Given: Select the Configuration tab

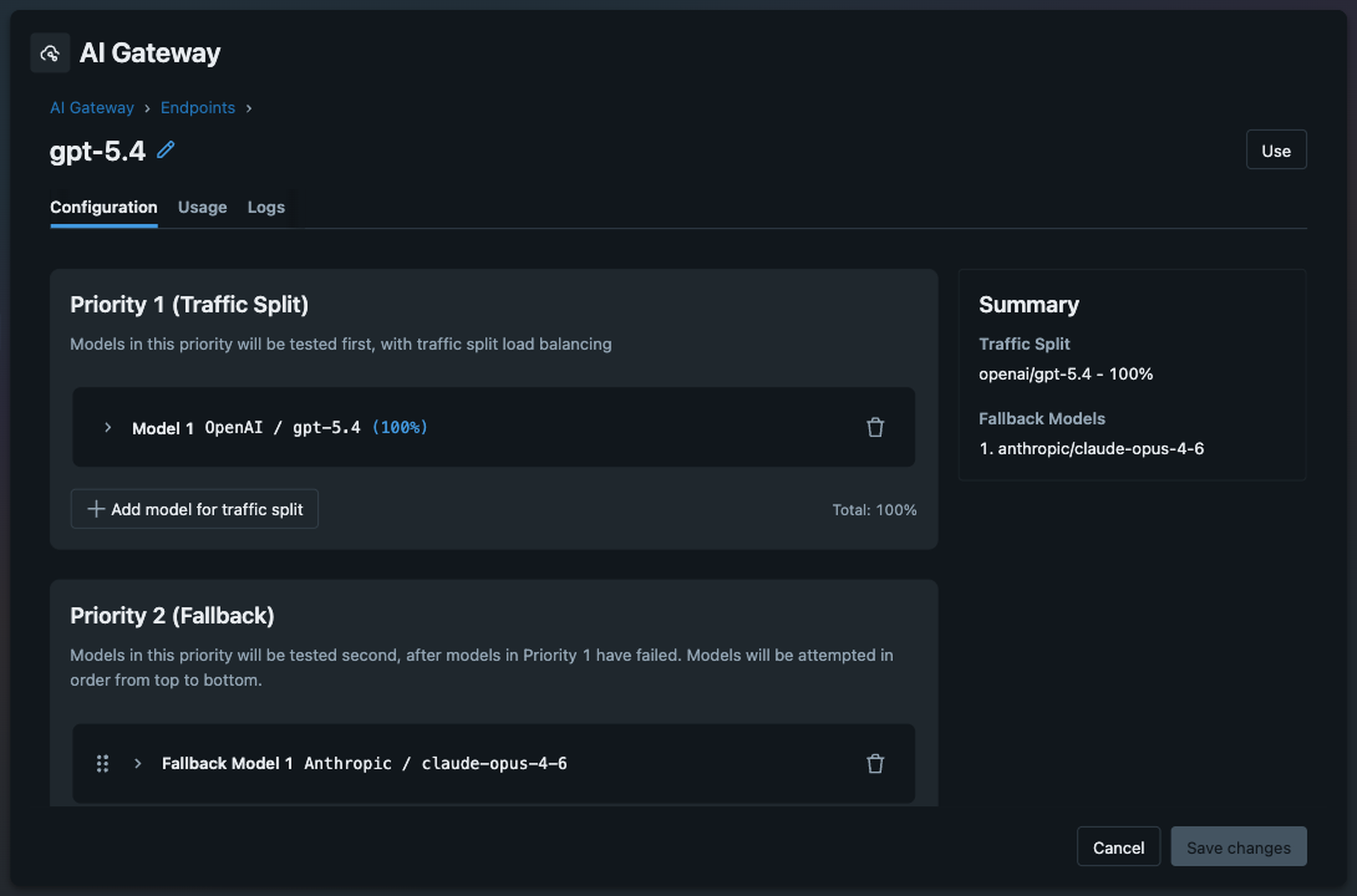Looking at the screenshot, I should click(x=103, y=207).
